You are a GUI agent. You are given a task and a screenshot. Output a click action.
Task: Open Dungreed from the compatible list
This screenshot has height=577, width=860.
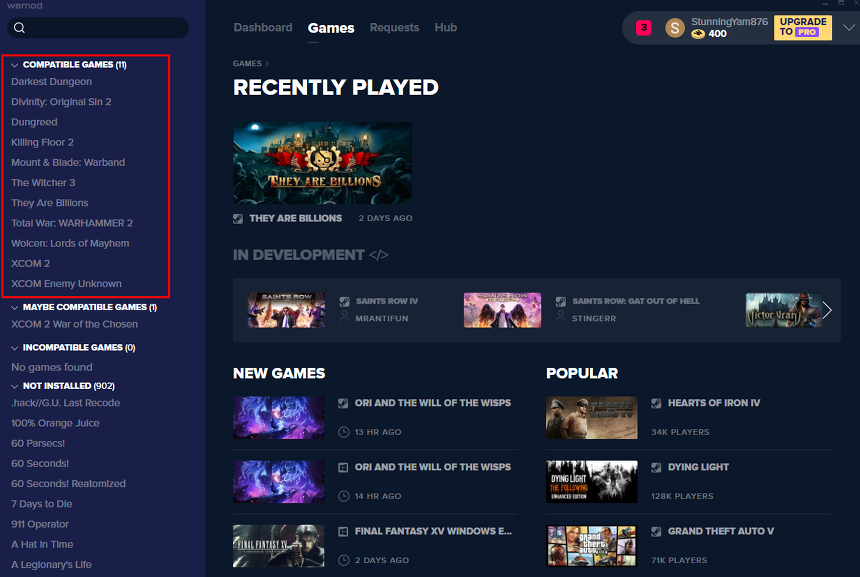pos(34,122)
